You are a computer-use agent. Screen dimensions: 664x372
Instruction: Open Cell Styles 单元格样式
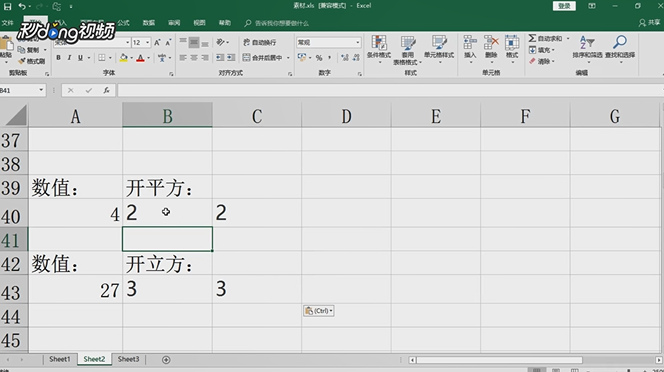coord(439,49)
